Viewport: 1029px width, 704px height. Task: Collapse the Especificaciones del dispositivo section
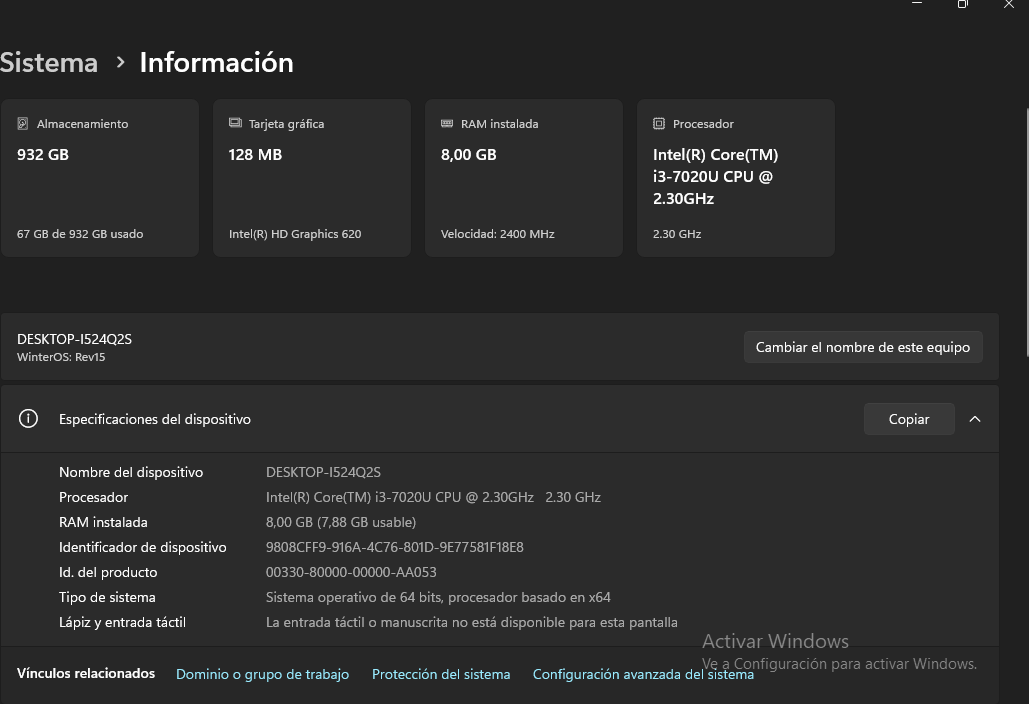click(x=975, y=419)
